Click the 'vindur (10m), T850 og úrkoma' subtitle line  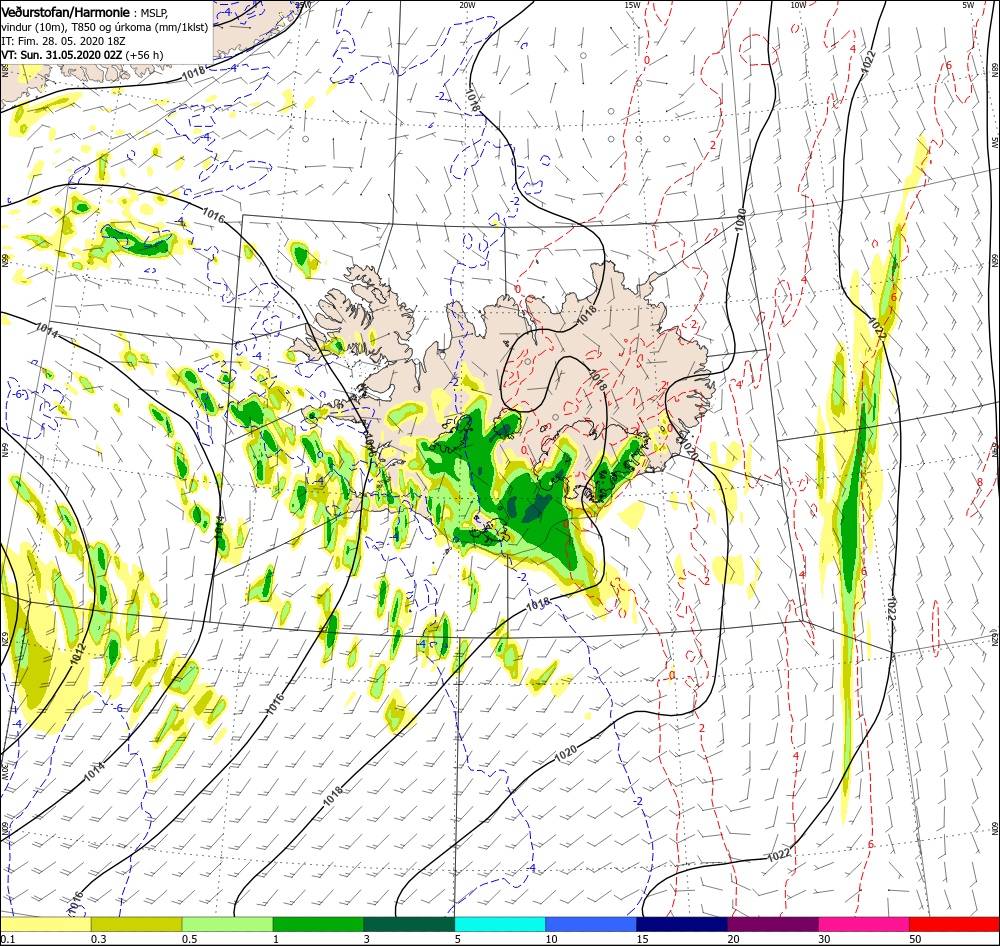tap(105, 27)
